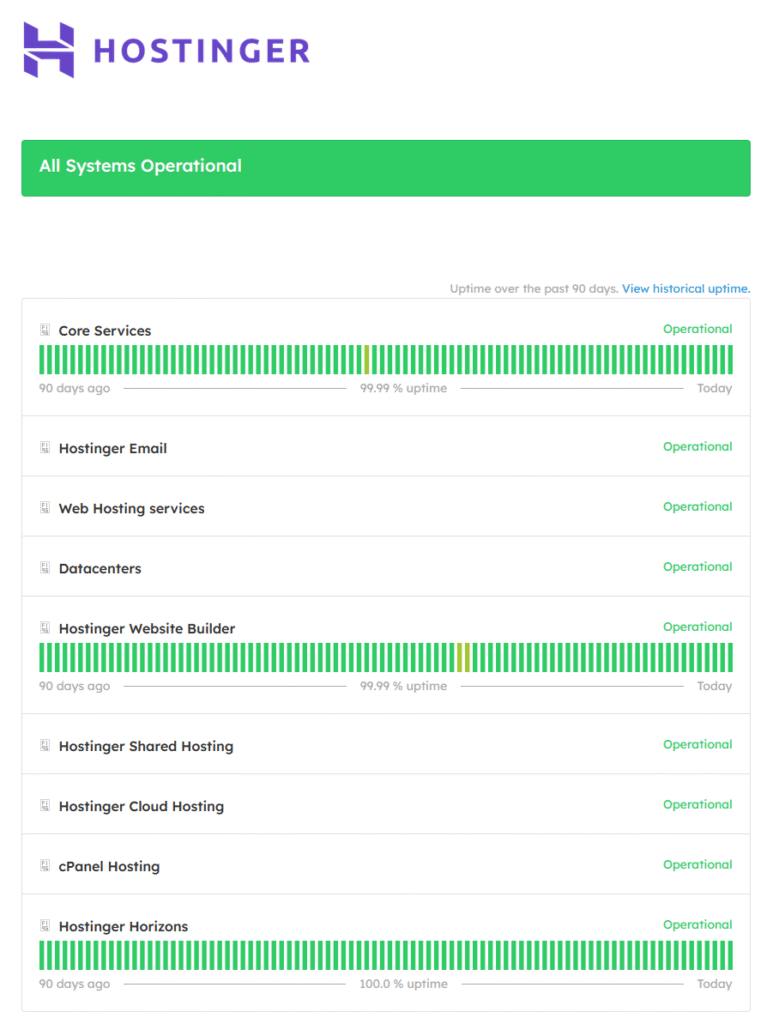The width and height of the screenshot is (767, 1024).
Task: Click the icon next to Datacenters
Action: (x=45, y=568)
